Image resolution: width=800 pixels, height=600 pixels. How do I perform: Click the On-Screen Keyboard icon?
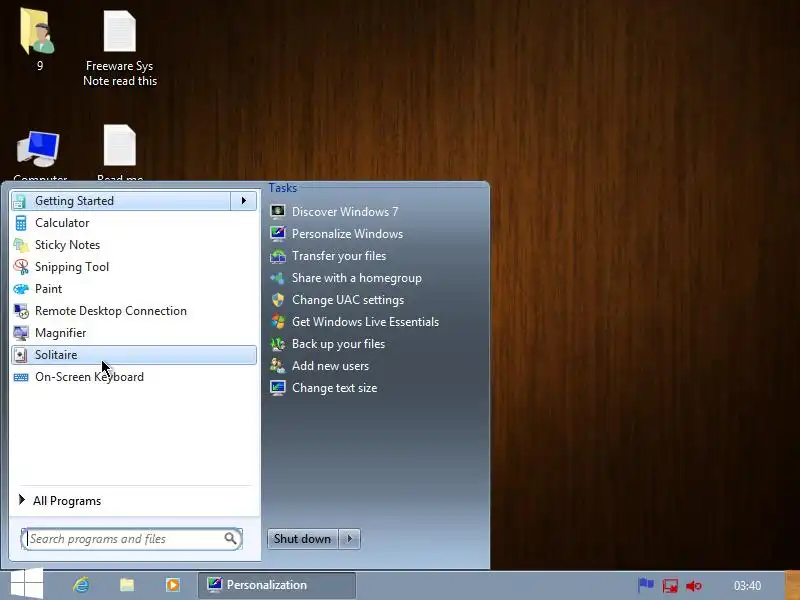click(21, 377)
